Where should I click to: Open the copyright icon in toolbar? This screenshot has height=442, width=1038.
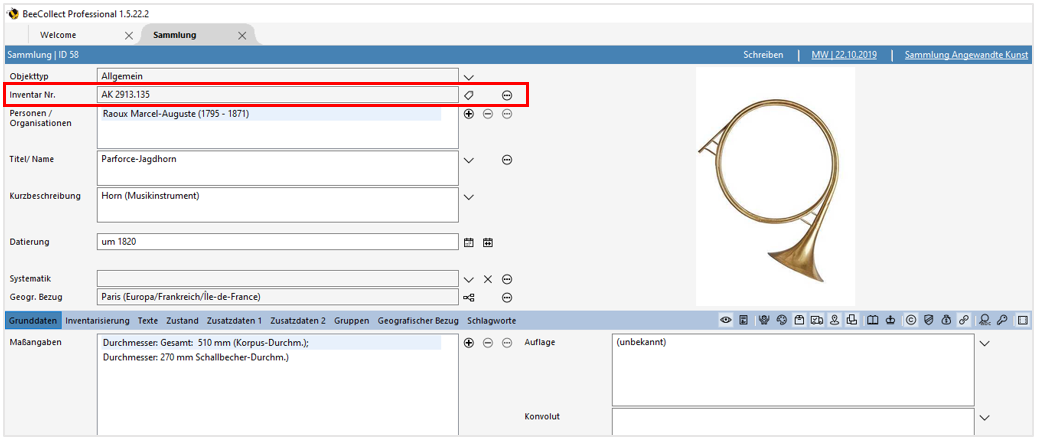[x=910, y=321]
